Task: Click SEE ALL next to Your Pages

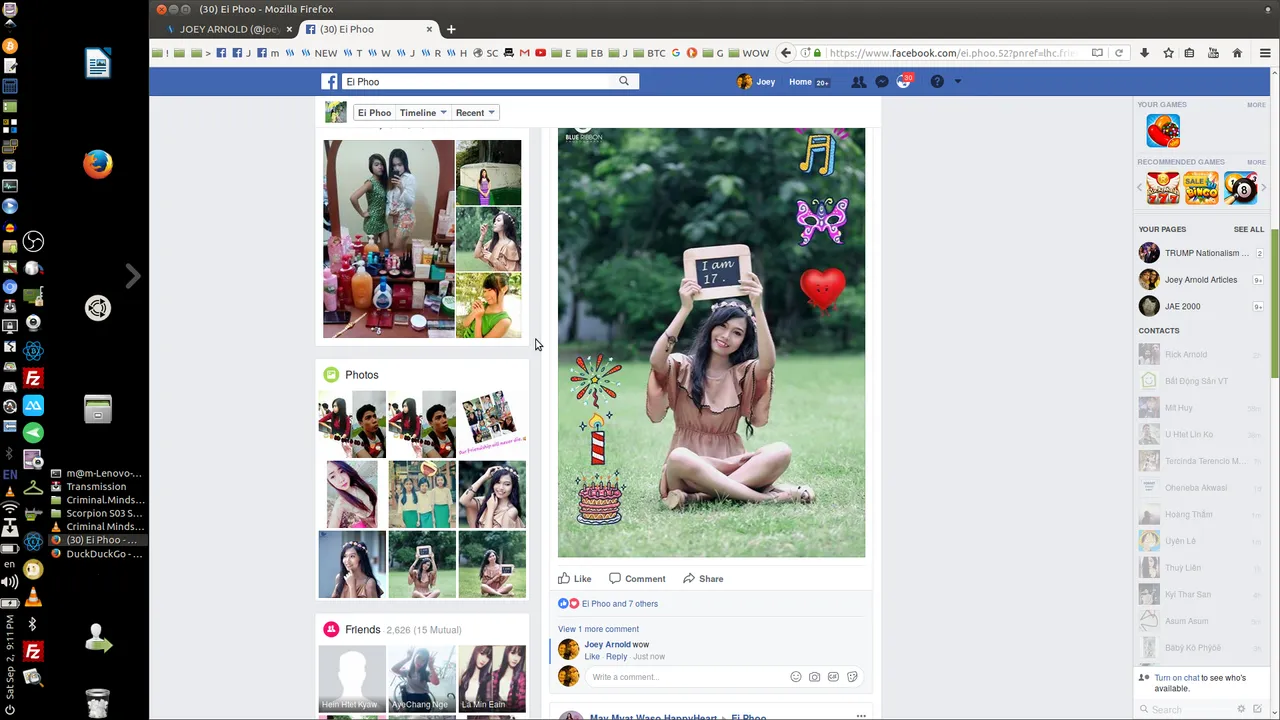Action: click(x=1249, y=229)
